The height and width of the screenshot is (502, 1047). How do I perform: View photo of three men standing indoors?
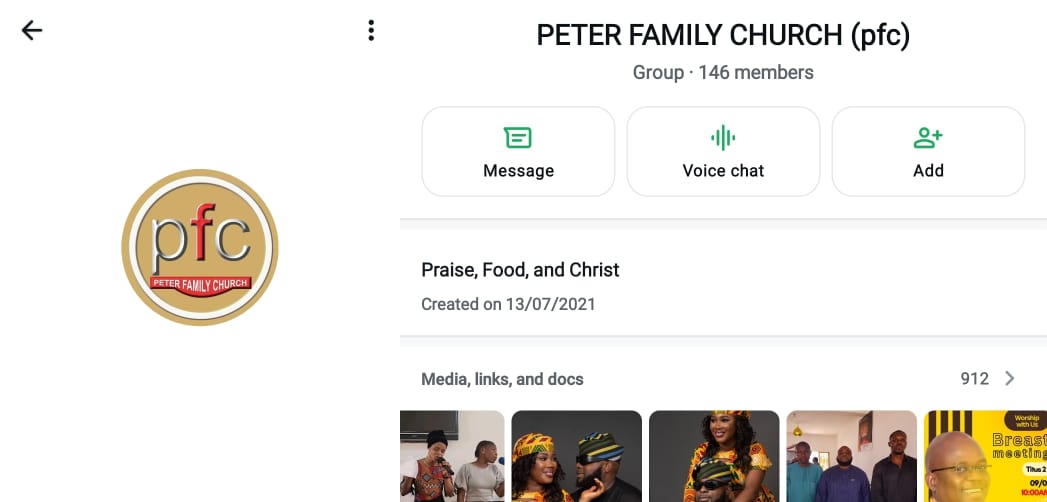852,456
